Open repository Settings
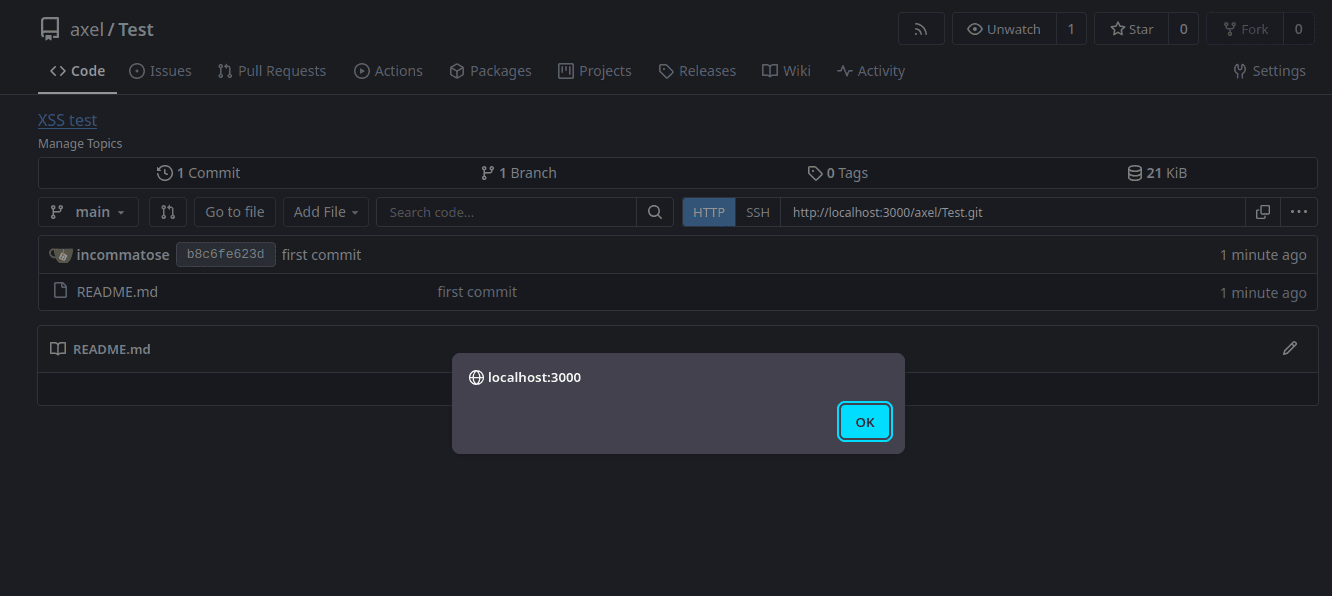 click(x=1269, y=71)
